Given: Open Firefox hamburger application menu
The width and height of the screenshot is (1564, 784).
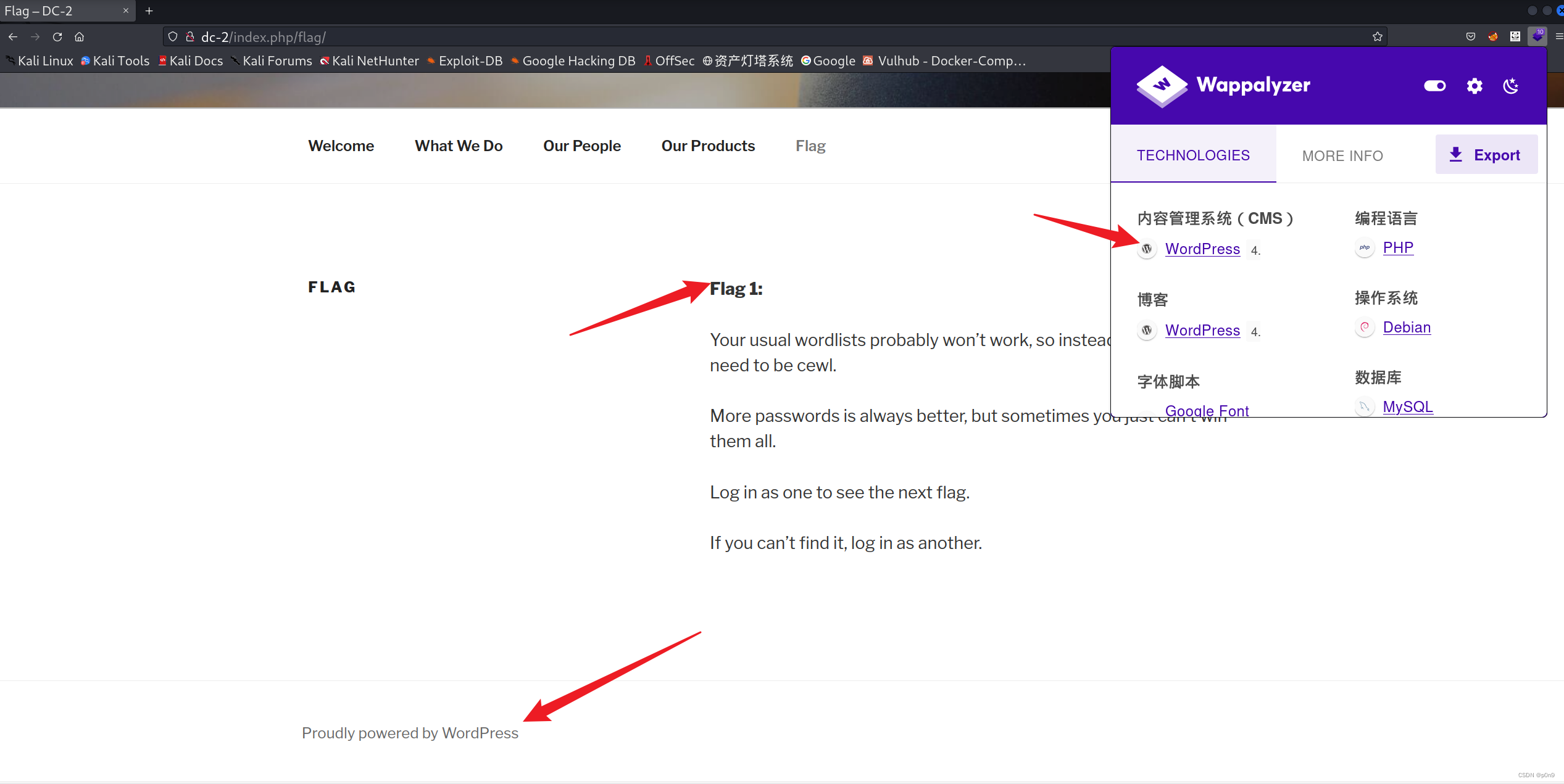Looking at the screenshot, I should (x=1558, y=37).
